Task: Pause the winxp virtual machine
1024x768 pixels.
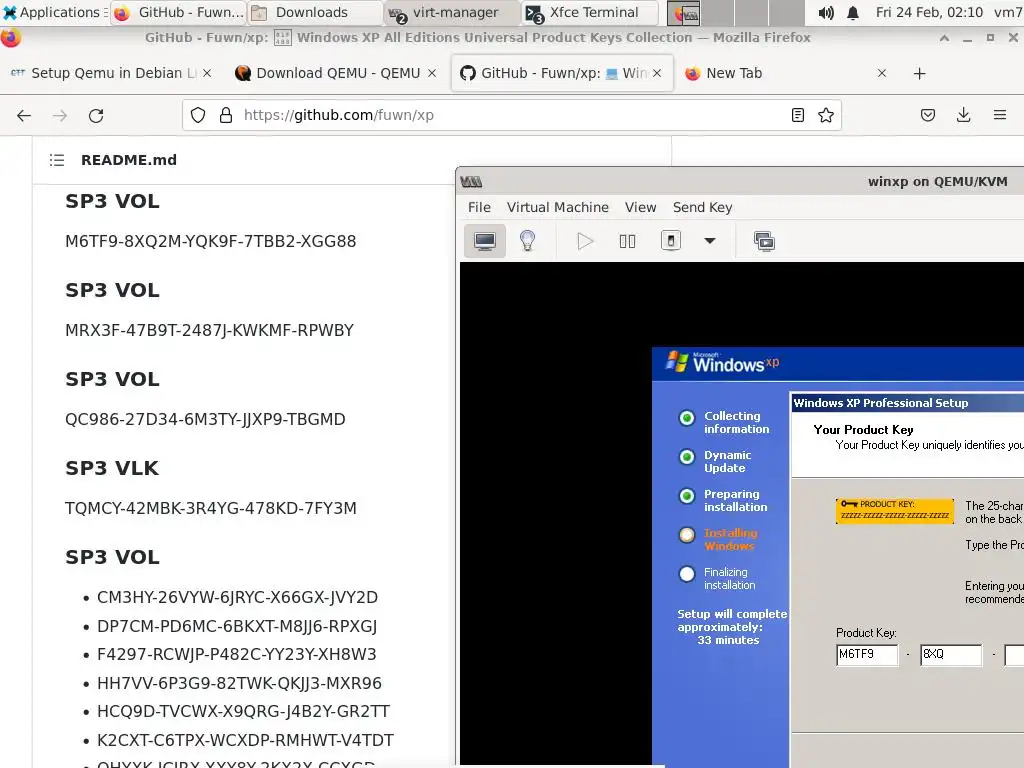Action: click(627, 242)
